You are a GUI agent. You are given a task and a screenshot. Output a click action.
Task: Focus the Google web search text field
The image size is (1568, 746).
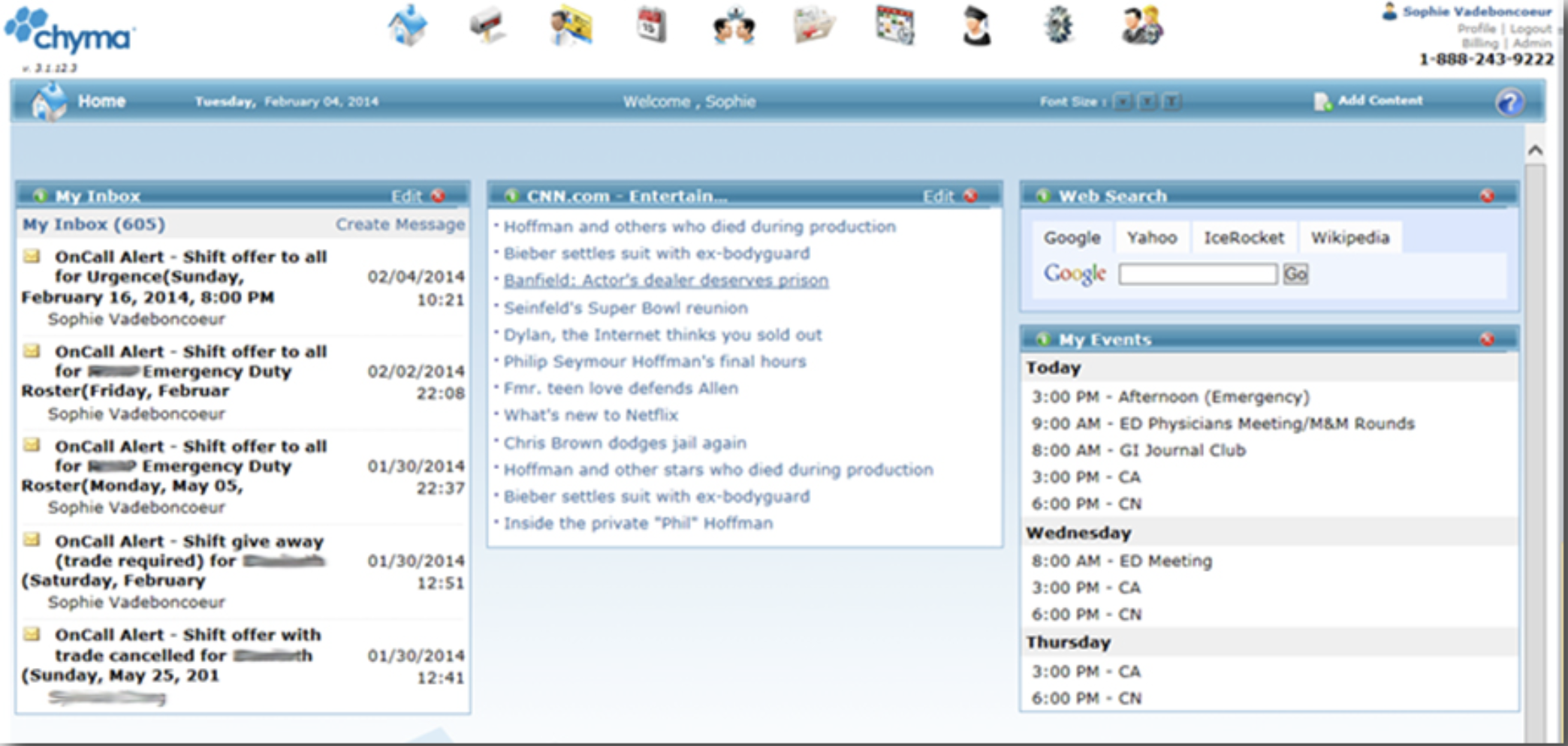click(x=1198, y=274)
